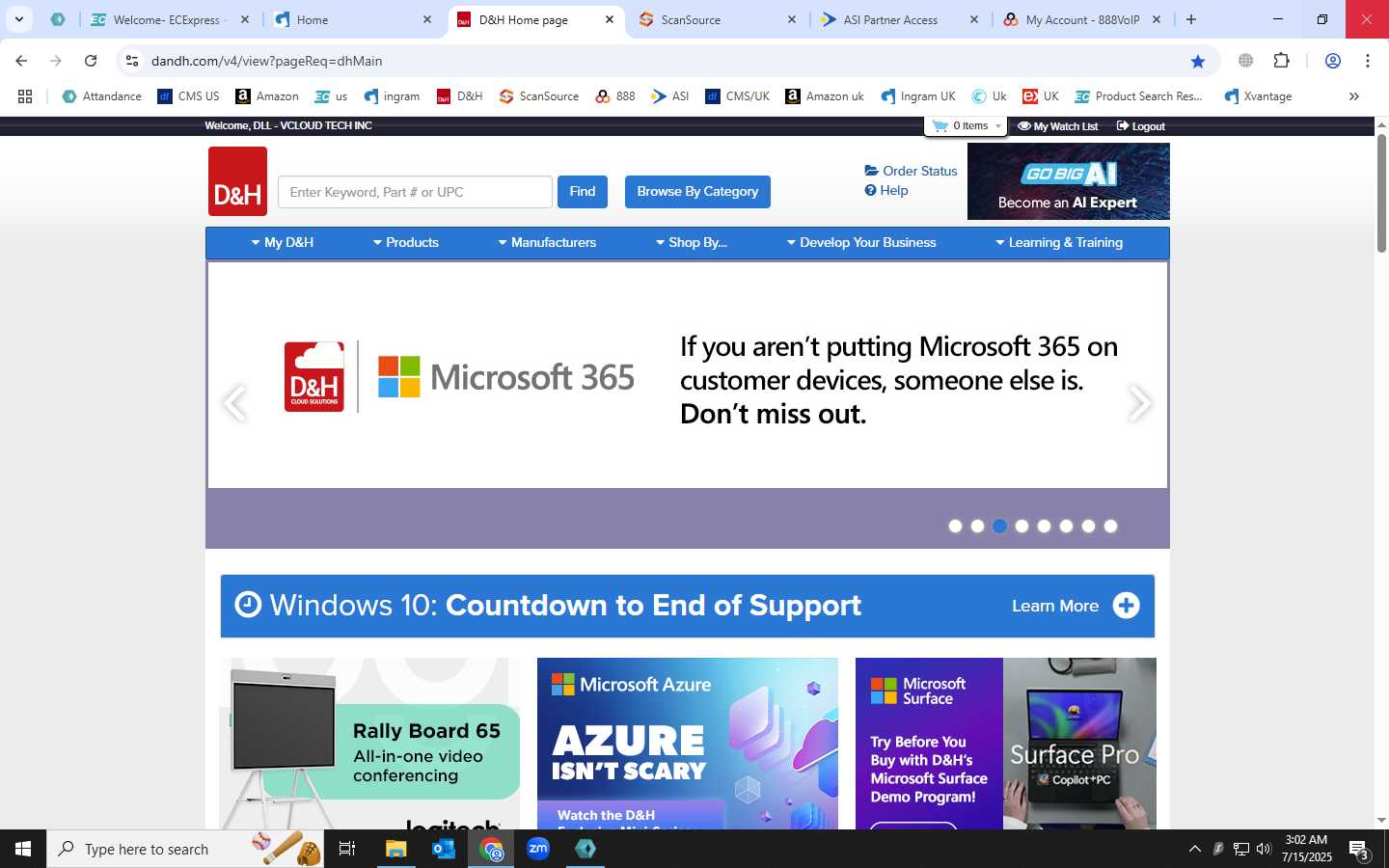The width and height of the screenshot is (1389, 868).
Task: Open the Help link
Action: tap(886, 190)
